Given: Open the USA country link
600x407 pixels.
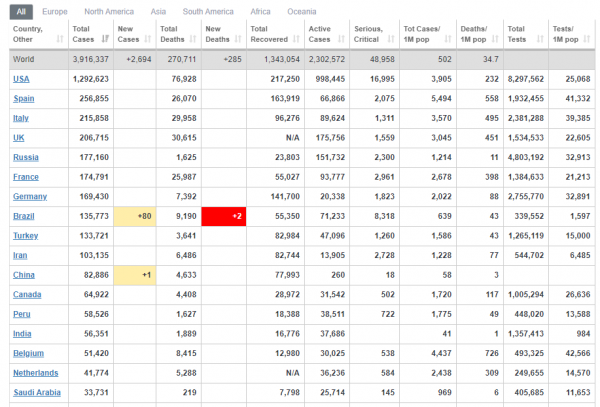Looking at the screenshot, I should click(21, 79).
